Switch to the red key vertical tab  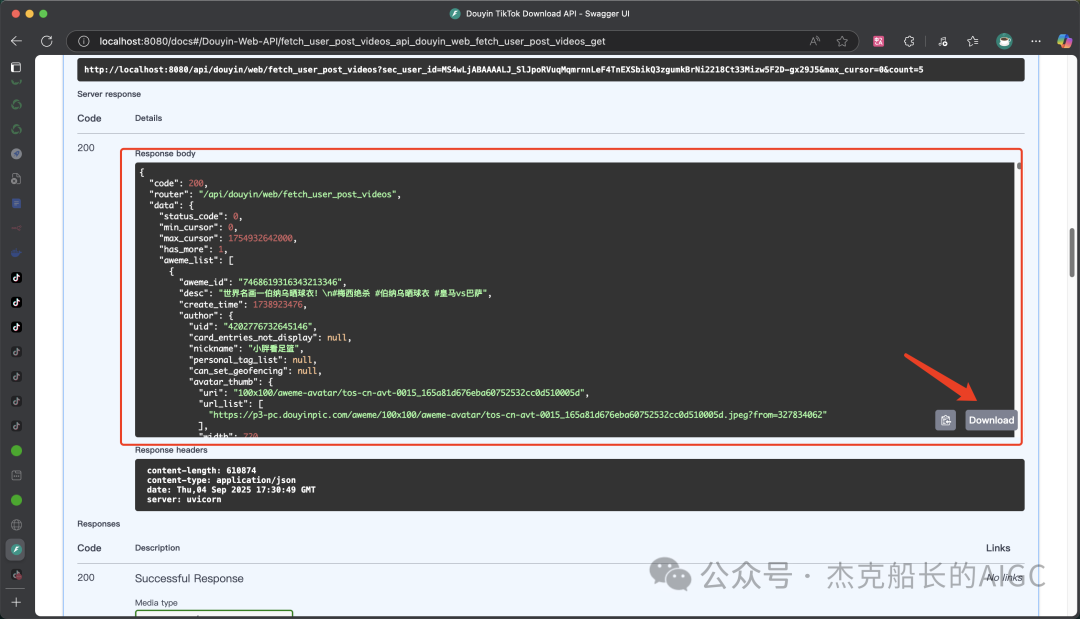[x=17, y=228]
